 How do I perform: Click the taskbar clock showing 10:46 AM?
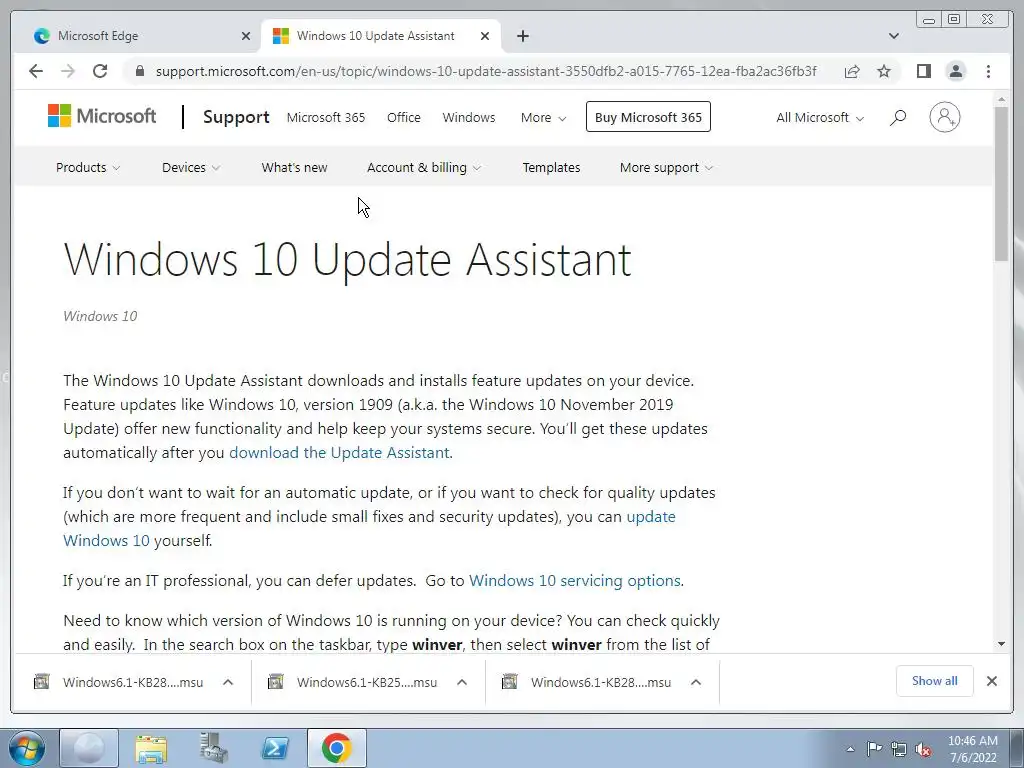973,748
